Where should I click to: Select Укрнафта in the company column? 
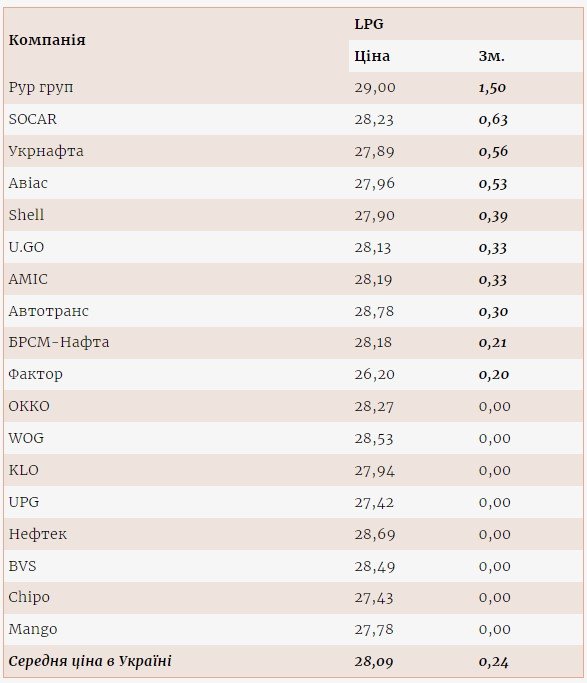coord(46,151)
